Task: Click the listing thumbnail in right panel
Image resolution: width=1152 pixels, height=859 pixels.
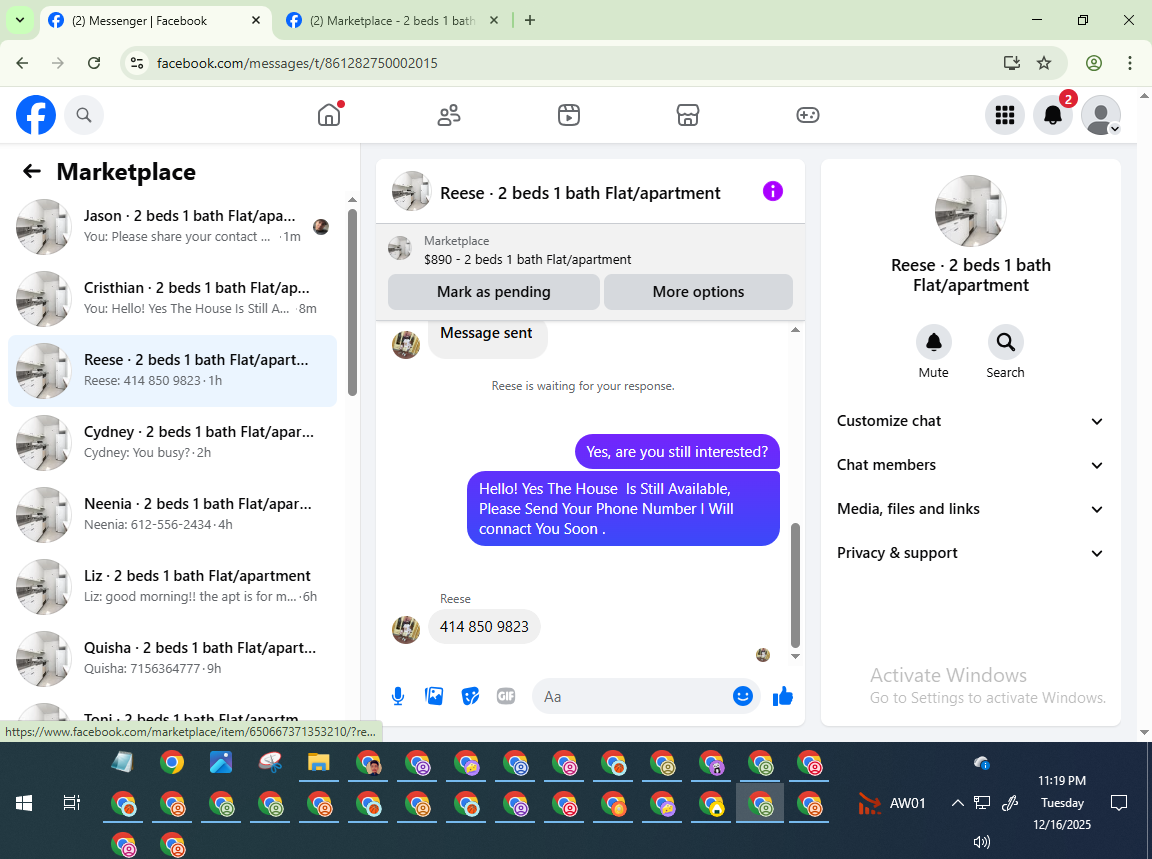Action: [971, 211]
